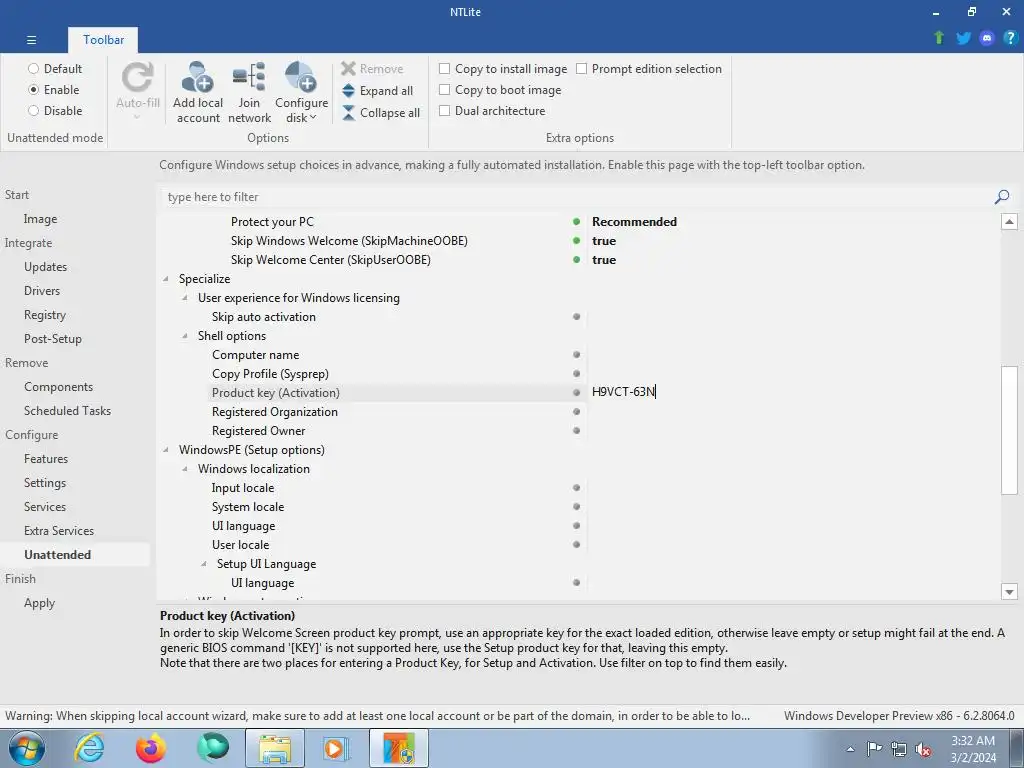Click the green update arrow icon
Viewport: 1024px width, 768px height.
(939, 37)
